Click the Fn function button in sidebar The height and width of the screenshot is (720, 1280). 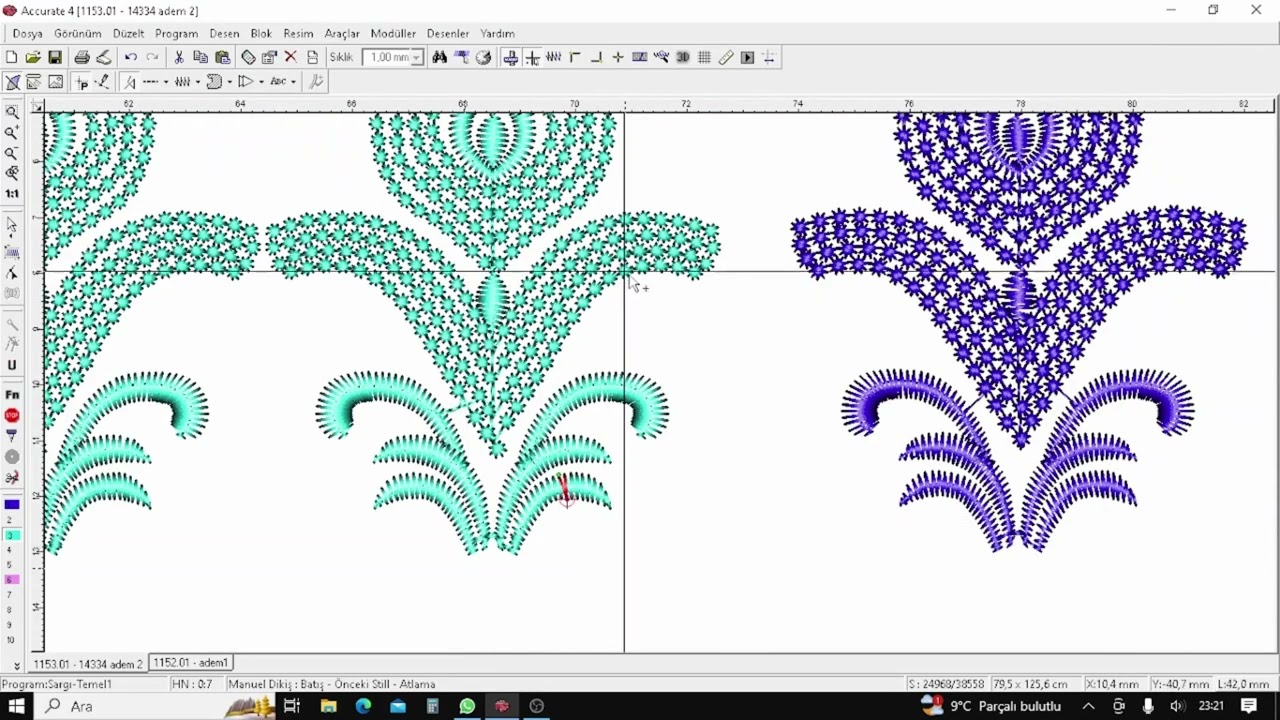pyautogui.click(x=12, y=395)
